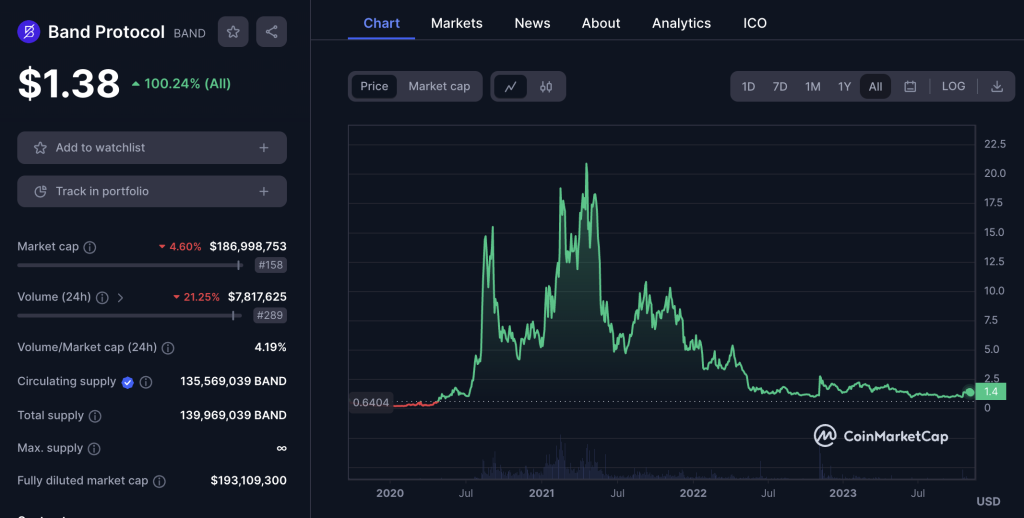Open the Analytics tab
Viewport: 1024px width, 518px height.
[681, 23]
